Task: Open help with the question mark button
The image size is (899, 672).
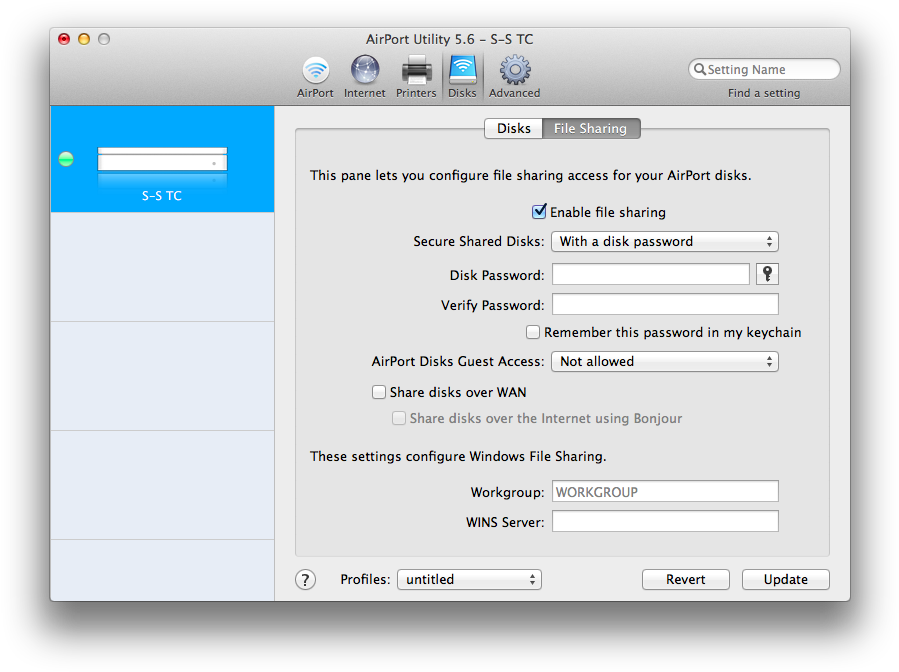Action: pyautogui.click(x=306, y=580)
